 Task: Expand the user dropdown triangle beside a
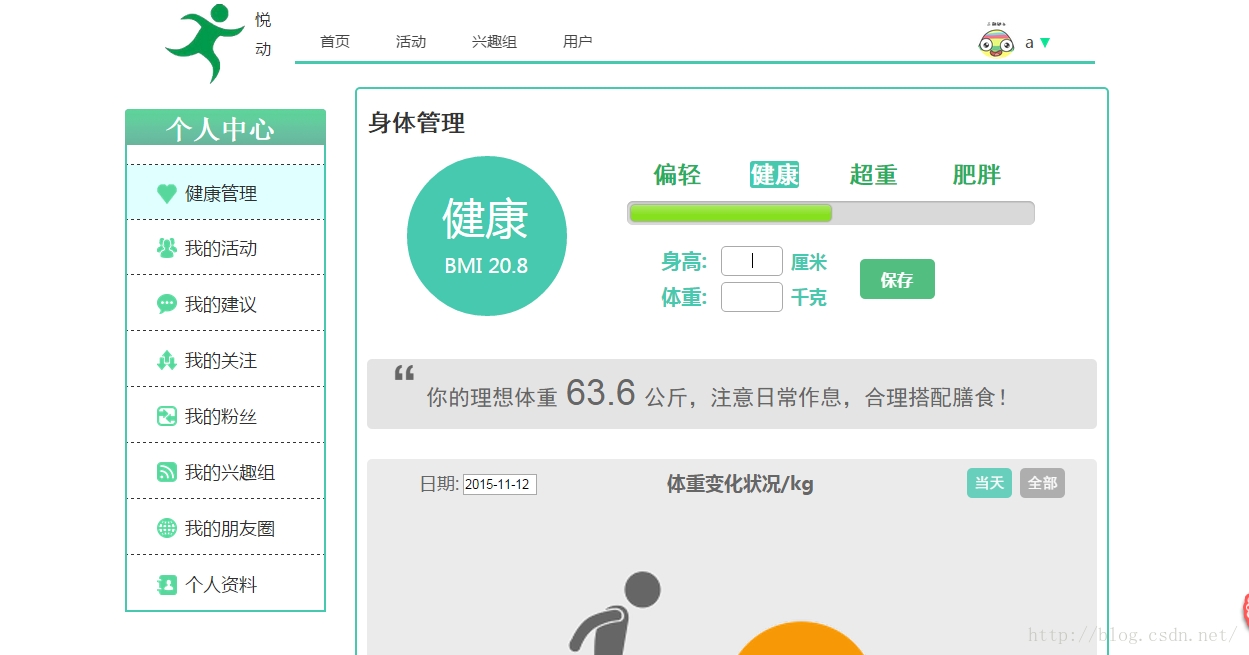coord(1045,43)
